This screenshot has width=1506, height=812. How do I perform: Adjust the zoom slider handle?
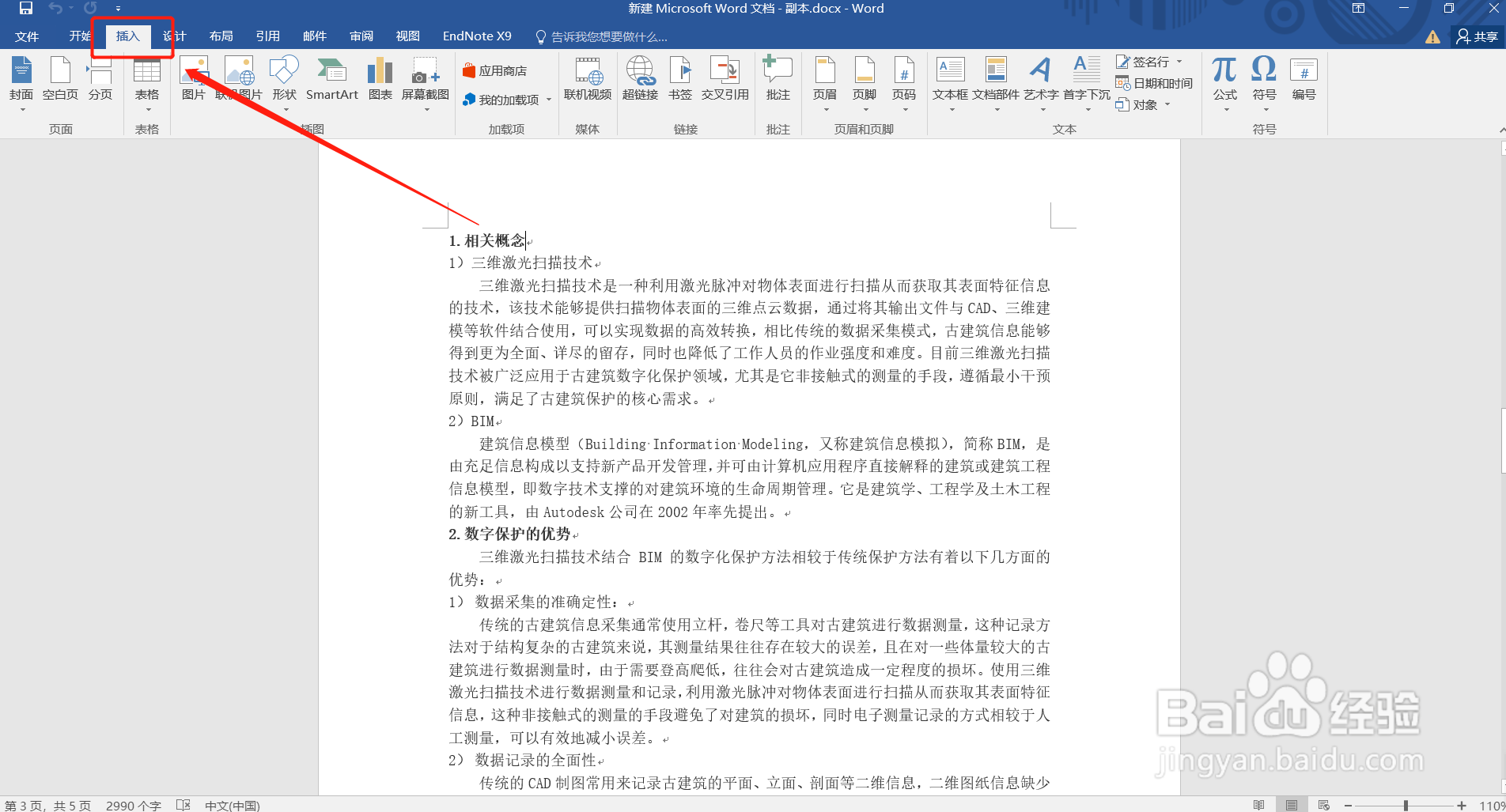click(1406, 805)
